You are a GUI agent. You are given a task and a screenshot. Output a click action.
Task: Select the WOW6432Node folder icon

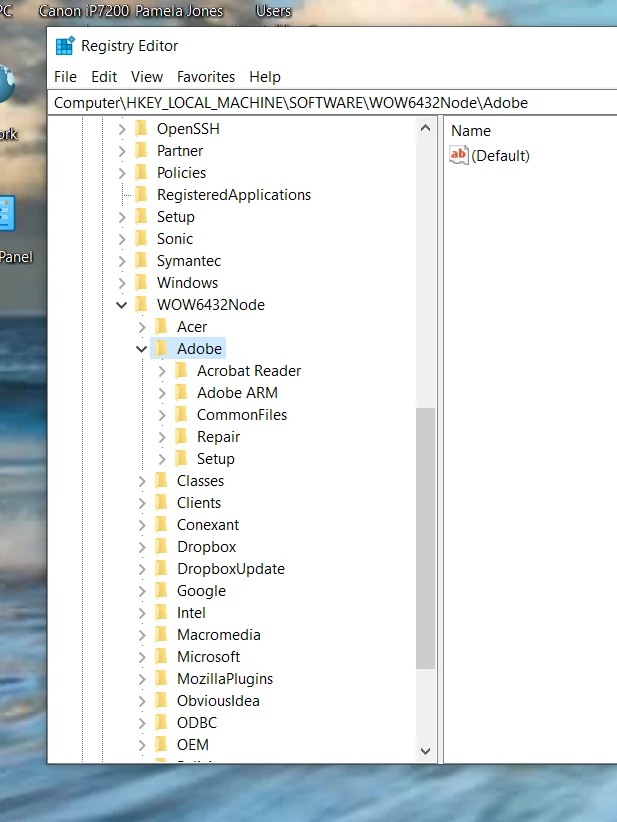141,305
